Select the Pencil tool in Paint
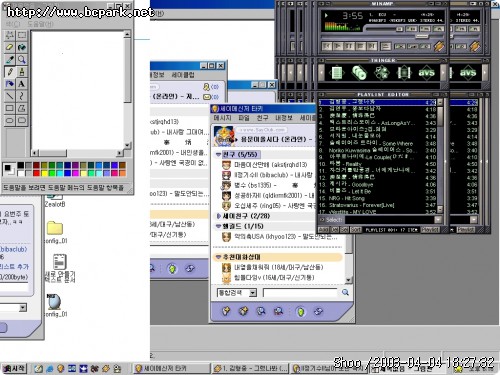The height and width of the screenshot is (375, 500). (x=10, y=72)
